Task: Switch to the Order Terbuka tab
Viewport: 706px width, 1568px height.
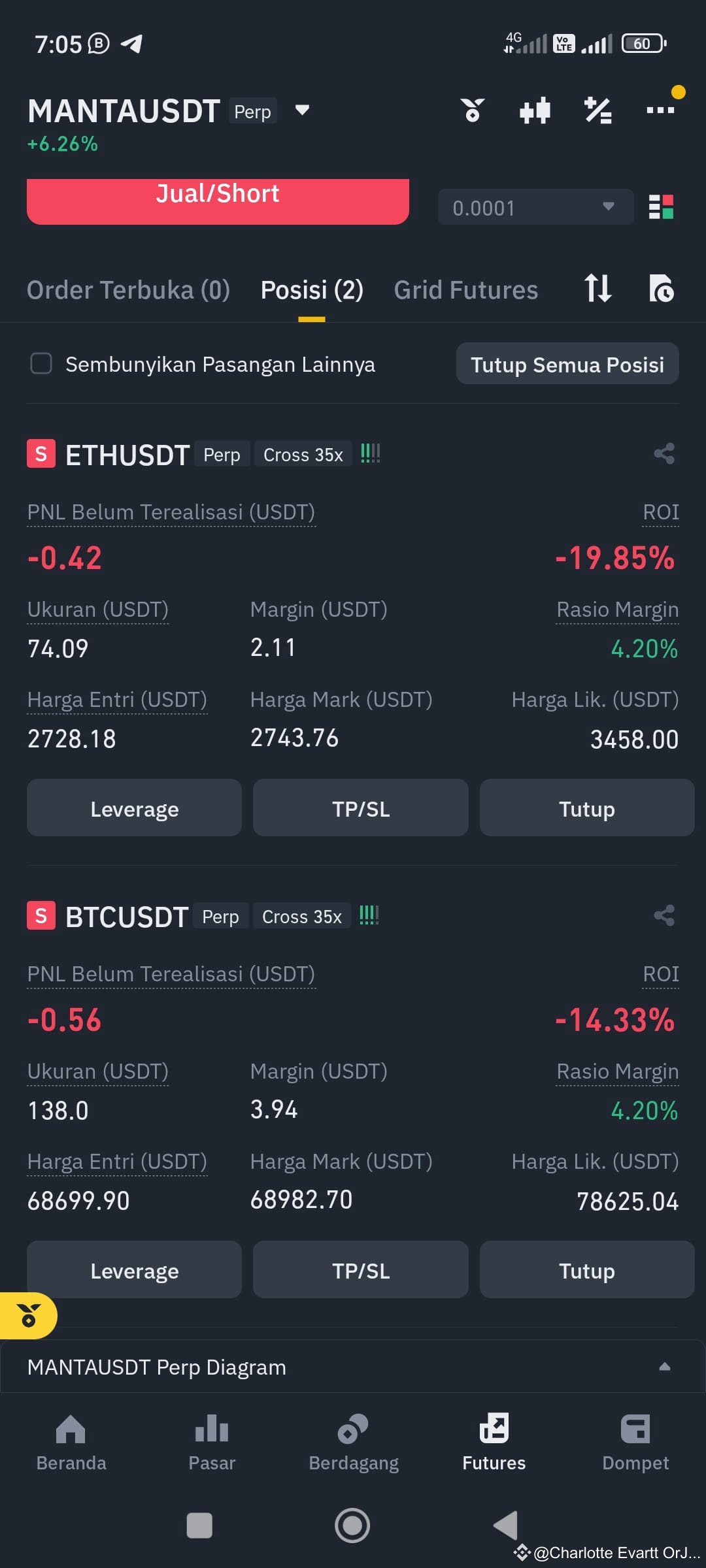Action: [x=128, y=289]
